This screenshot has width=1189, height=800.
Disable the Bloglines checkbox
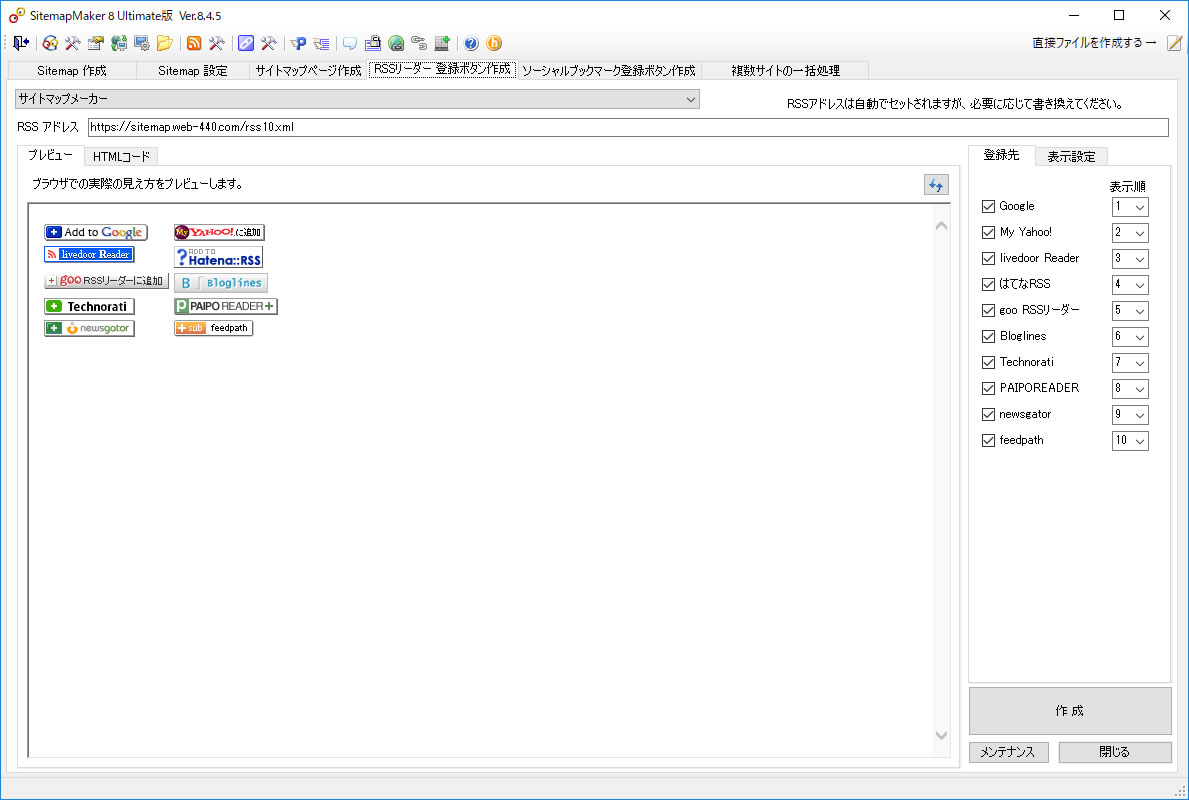(988, 336)
